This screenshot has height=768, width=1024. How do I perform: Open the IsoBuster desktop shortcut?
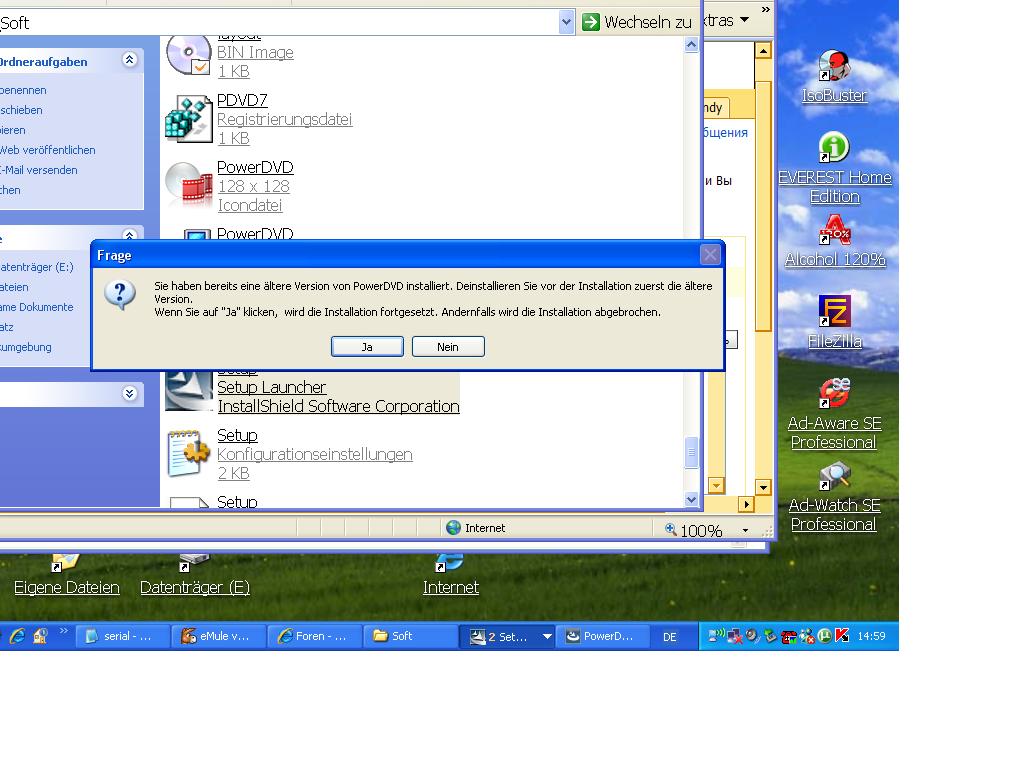pyautogui.click(x=834, y=76)
